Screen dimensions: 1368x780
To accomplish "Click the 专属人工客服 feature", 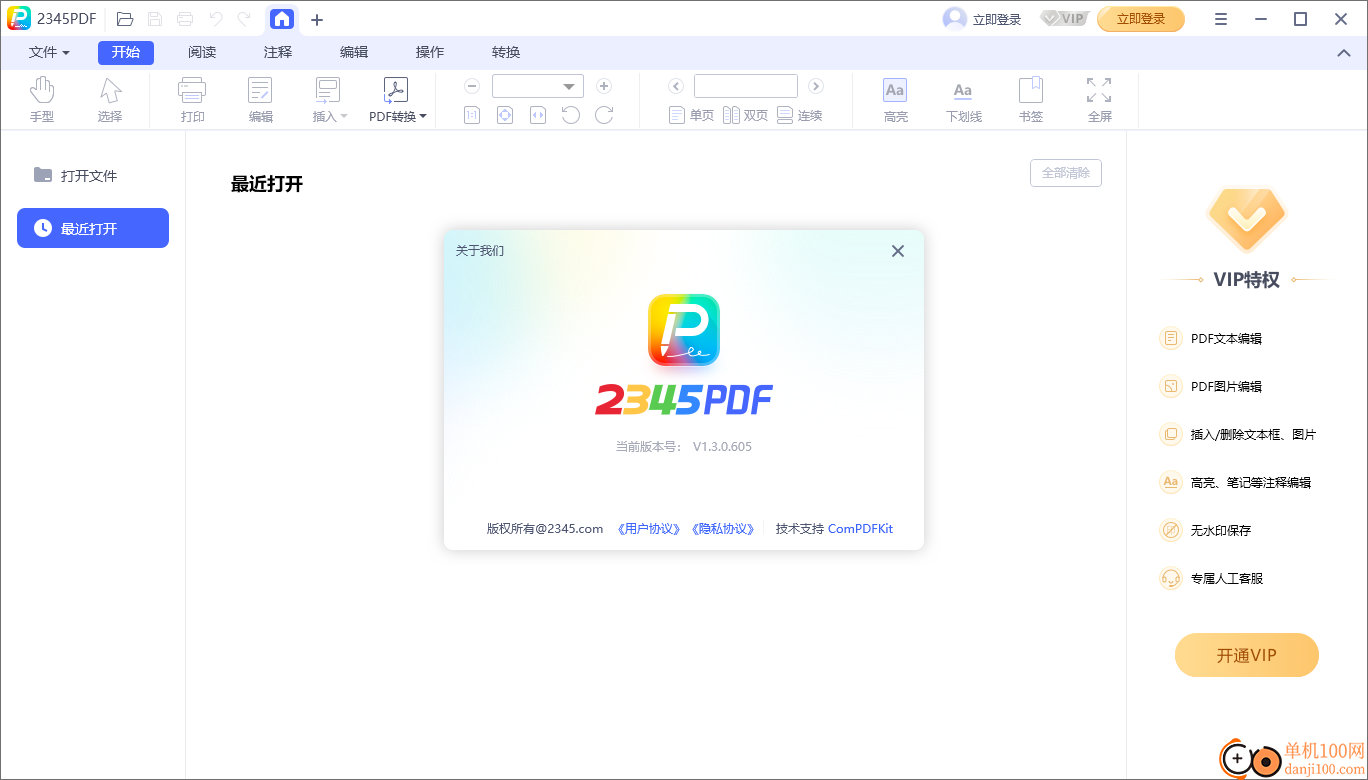I will click(x=1212, y=579).
